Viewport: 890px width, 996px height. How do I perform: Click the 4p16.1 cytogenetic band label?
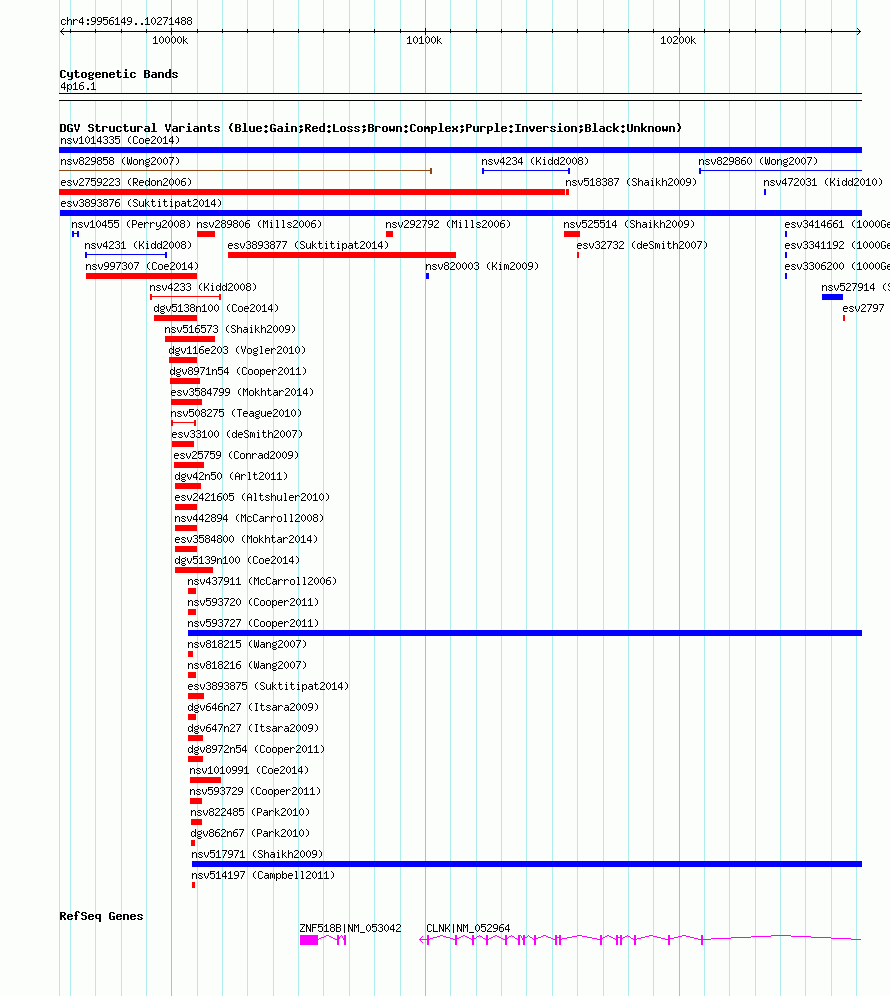78,86
